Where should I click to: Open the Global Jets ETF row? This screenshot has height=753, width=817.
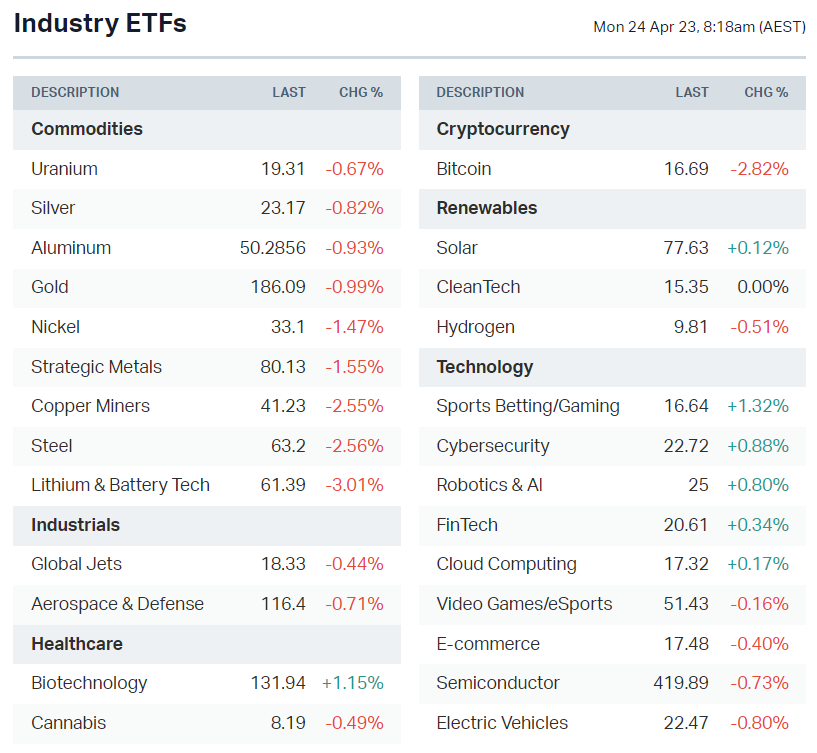pyautogui.click(x=76, y=564)
